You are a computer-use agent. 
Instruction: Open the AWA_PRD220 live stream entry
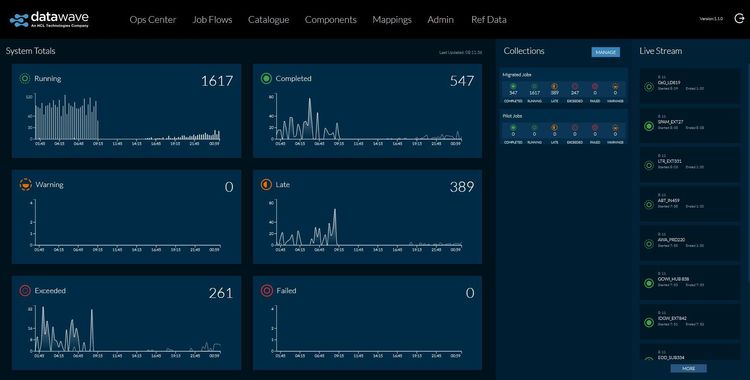[690, 243]
